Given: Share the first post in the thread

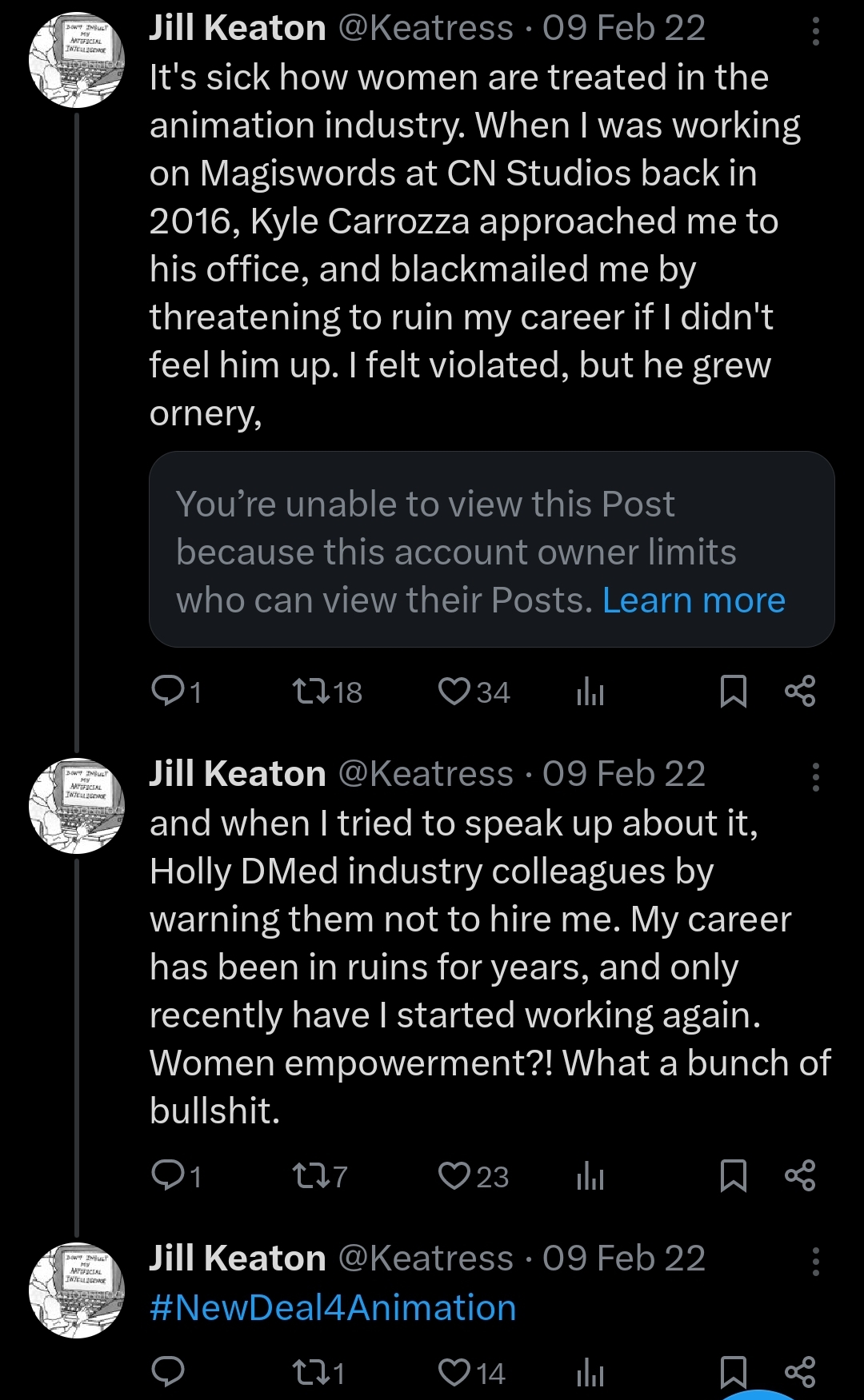Looking at the screenshot, I should pyautogui.click(x=800, y=691).
